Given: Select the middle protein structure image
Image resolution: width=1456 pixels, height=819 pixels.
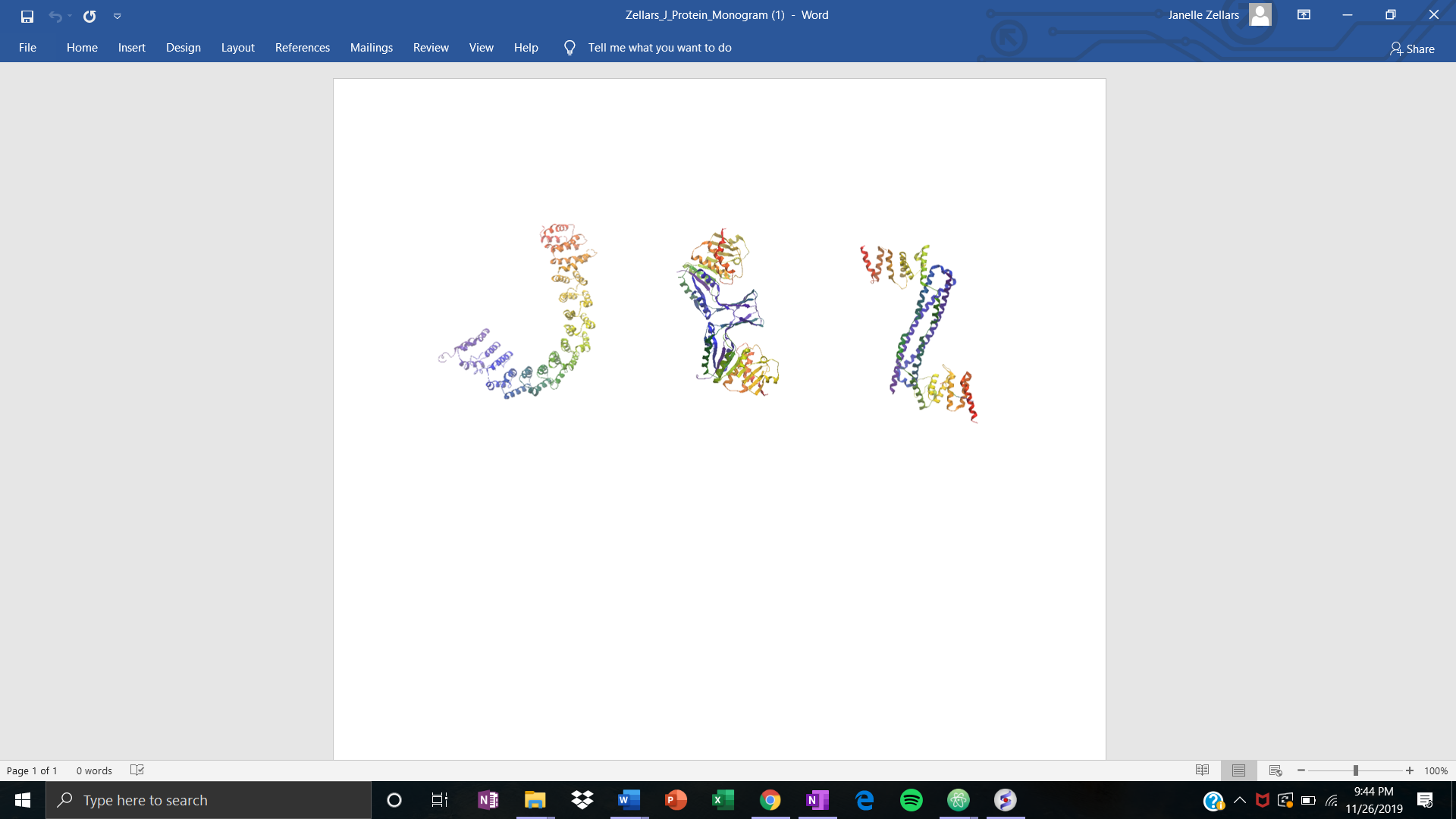Looking at the screenshot, I should pos(728,312).
